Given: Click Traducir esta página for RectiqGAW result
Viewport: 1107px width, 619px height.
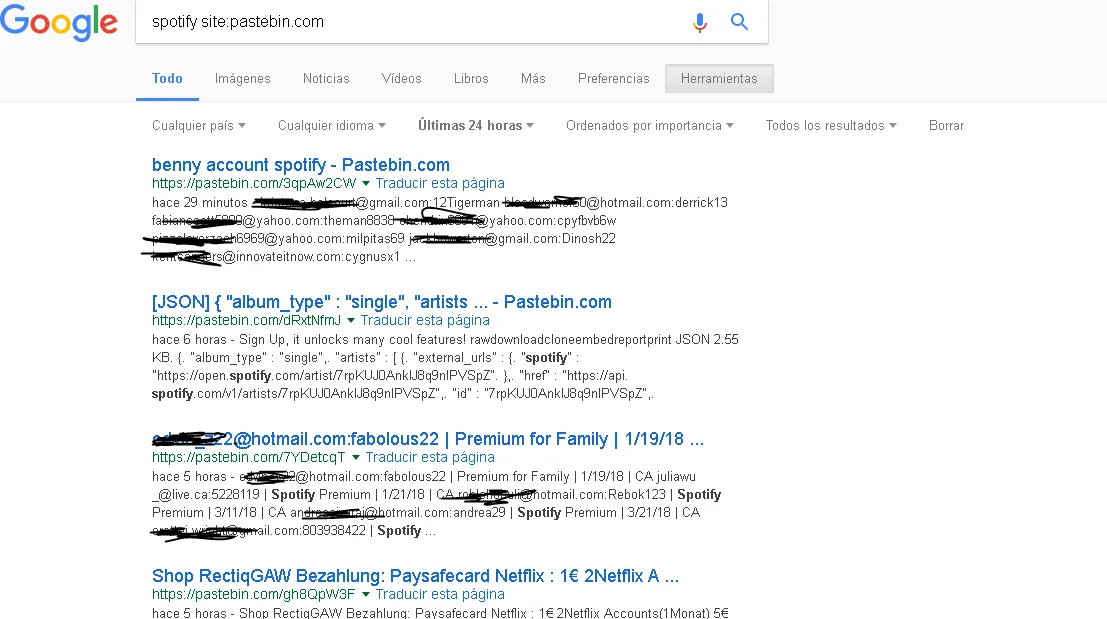Looking at the screenshot, I should 440,594.
